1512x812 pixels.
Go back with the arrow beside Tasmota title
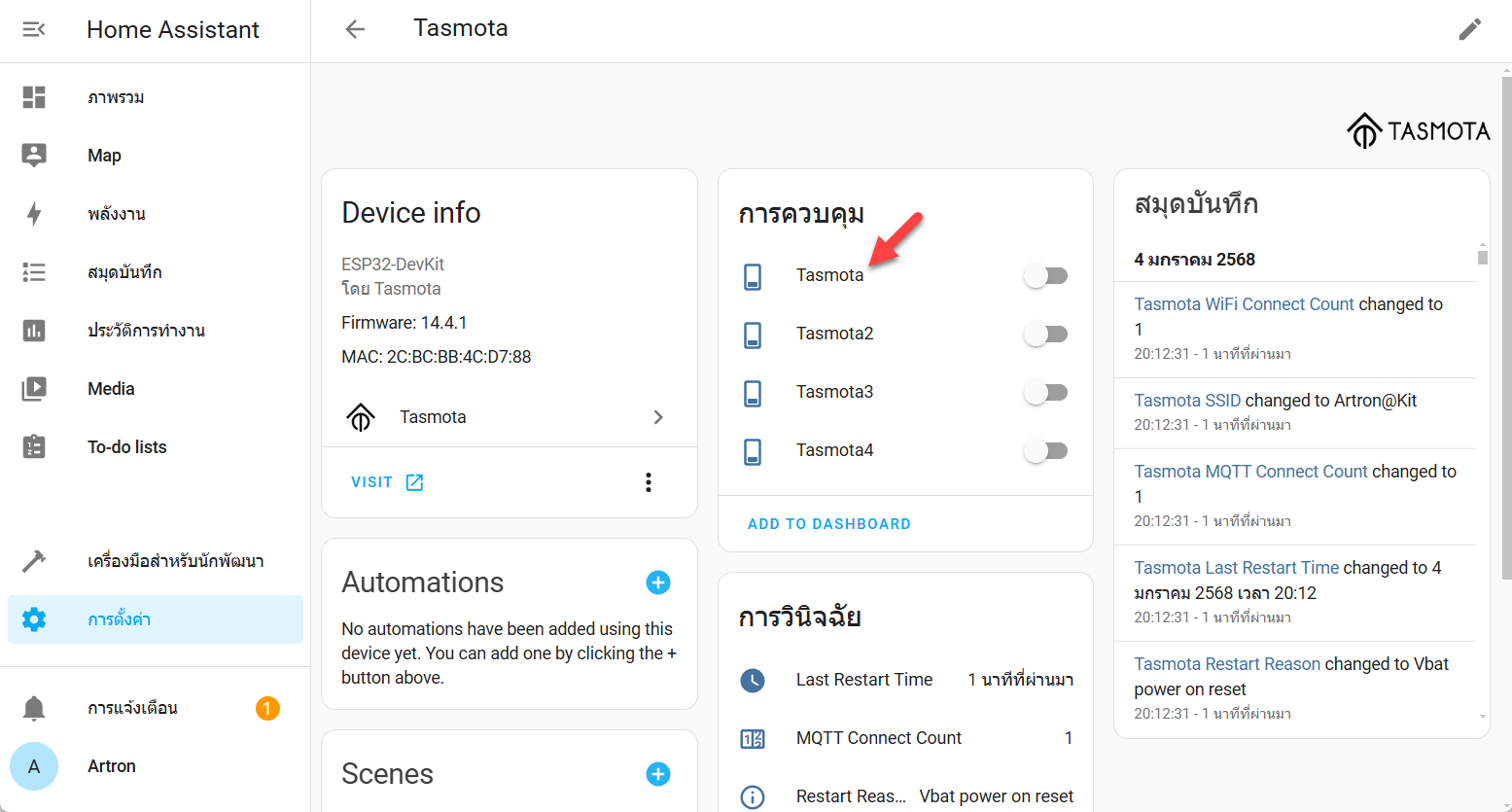355,29
